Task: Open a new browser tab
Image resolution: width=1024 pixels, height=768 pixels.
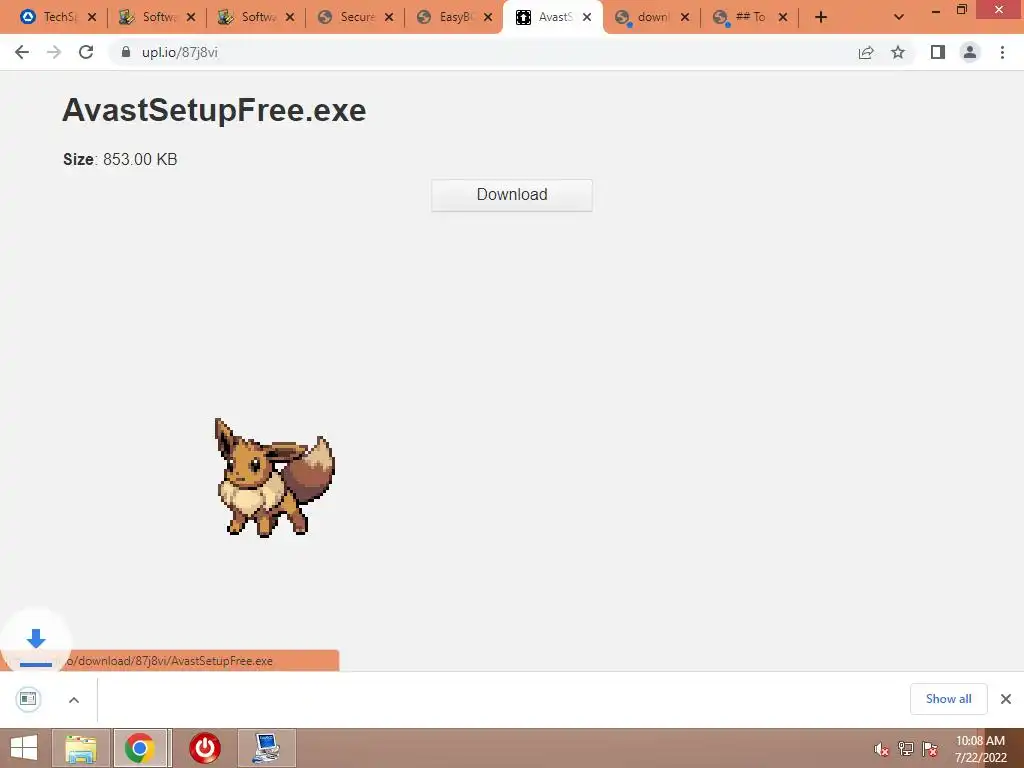Action: tap(821, 17)
